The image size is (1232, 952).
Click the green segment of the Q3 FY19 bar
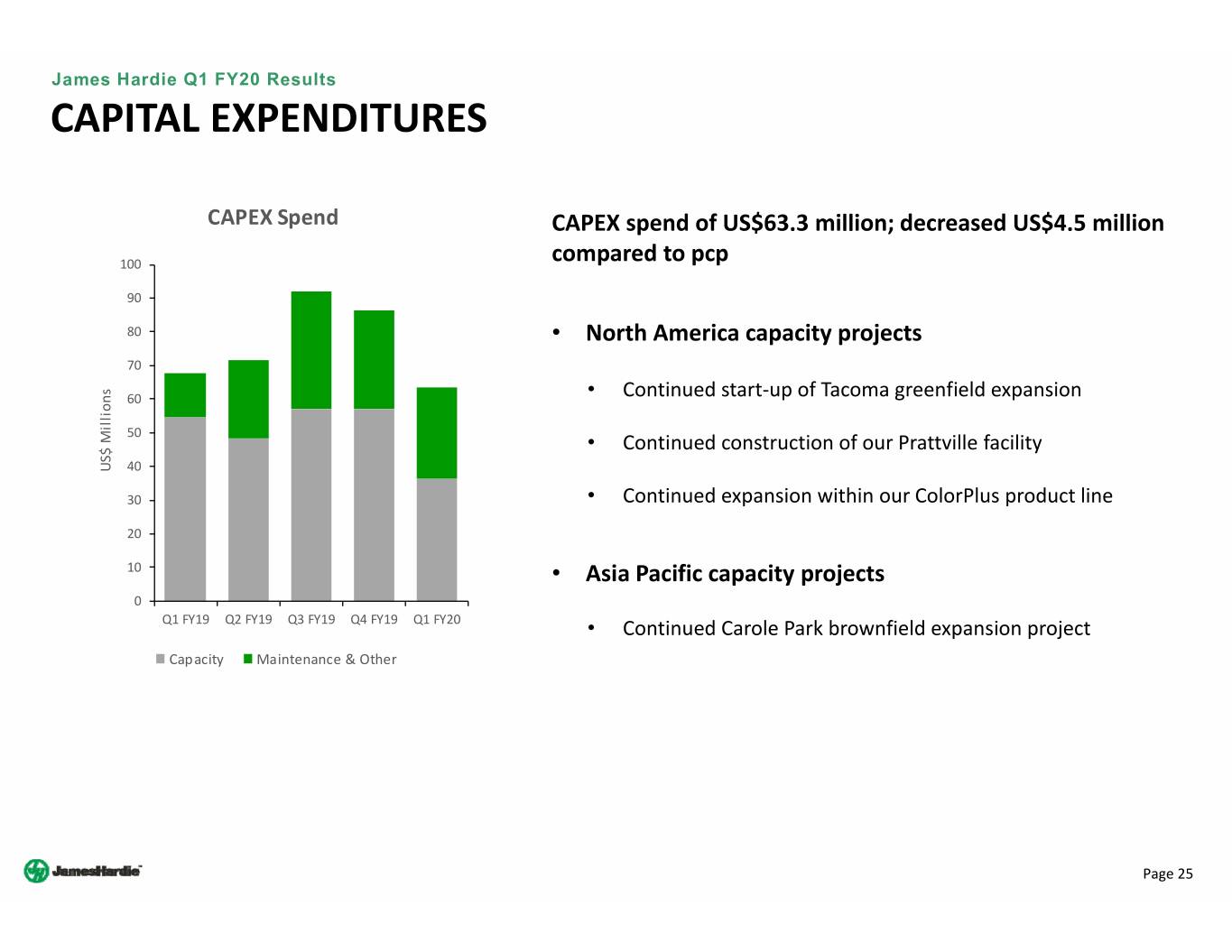coord(311,350)
